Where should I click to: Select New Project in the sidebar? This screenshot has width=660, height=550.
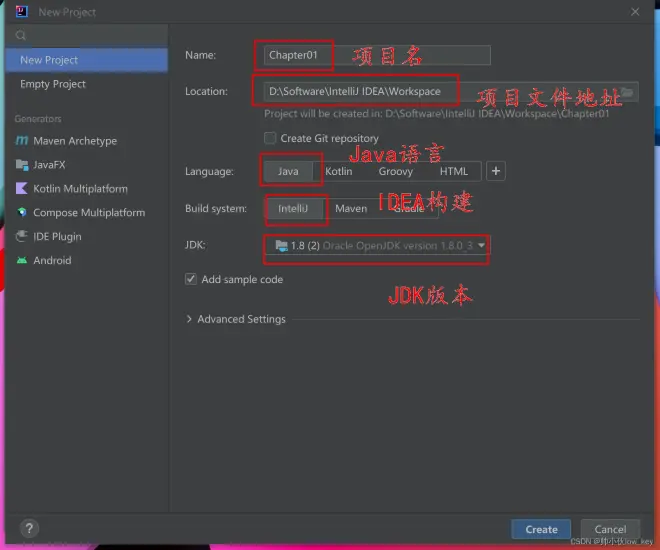click(x=86, y=60)
